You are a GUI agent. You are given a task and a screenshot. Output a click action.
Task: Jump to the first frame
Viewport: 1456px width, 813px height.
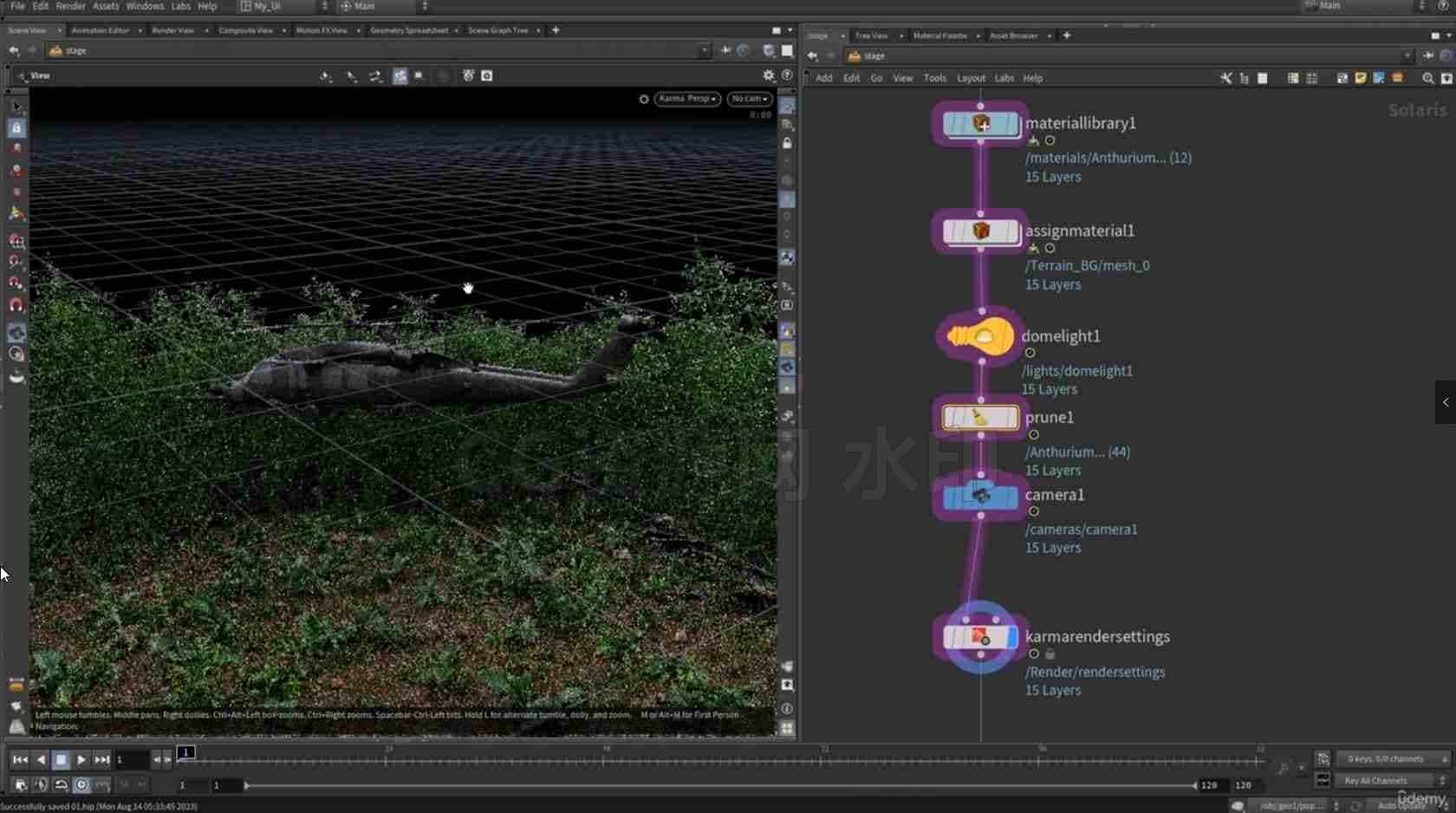pyautogui.click(x=20, y=760)
